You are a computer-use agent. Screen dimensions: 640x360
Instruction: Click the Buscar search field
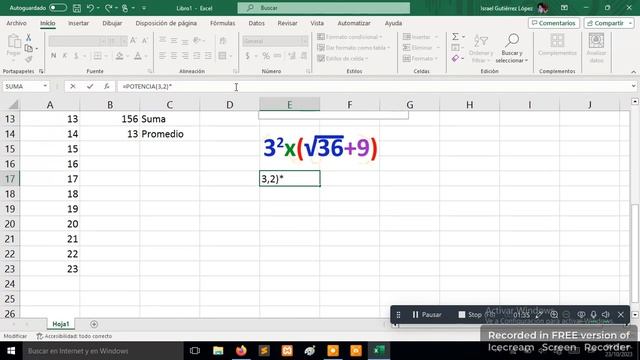pos(324,8)
